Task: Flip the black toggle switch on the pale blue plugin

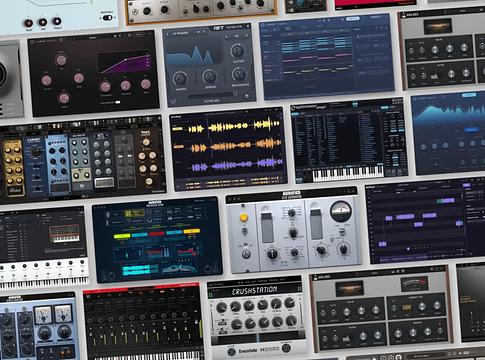Action: click(107, 18)
